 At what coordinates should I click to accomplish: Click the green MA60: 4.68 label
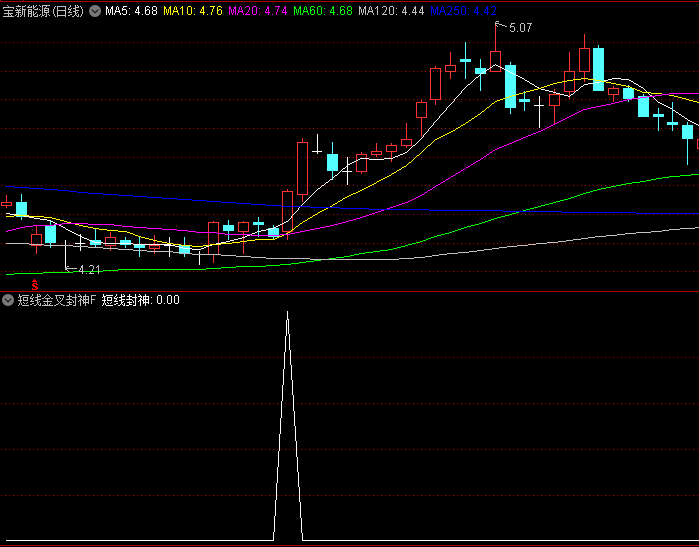point(324,11)
